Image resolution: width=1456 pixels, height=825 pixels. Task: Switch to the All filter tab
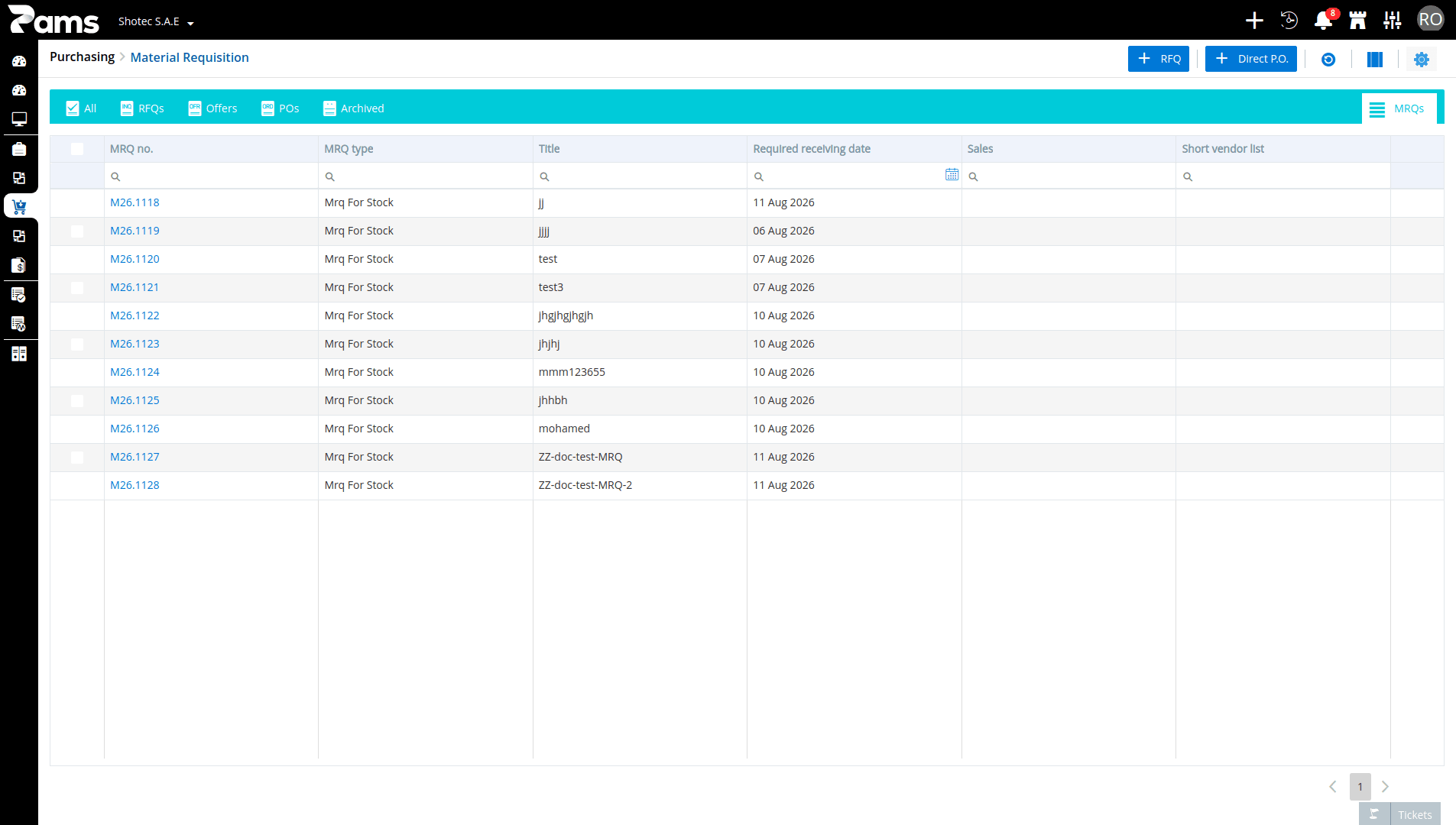[81, 108]
